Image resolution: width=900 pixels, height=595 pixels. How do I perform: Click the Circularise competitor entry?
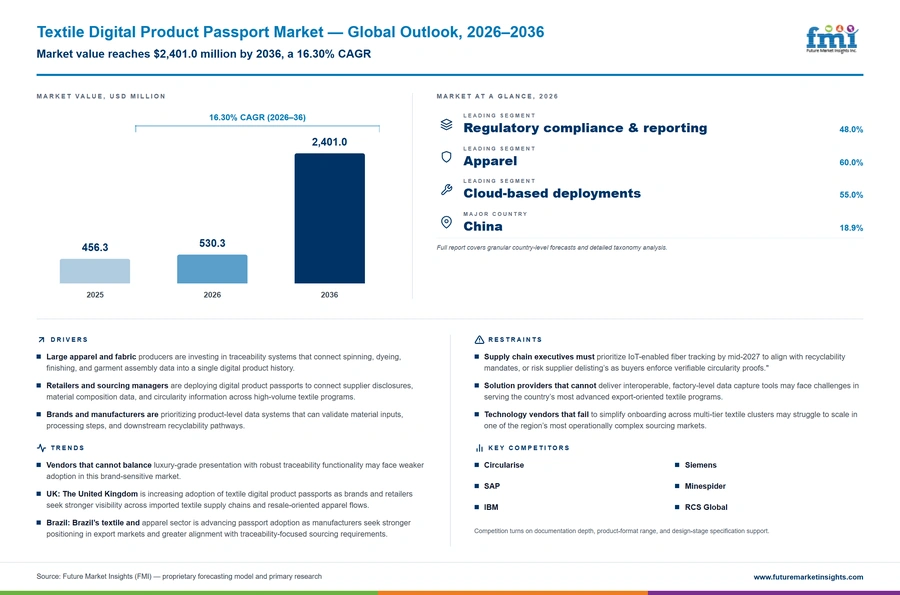[504, 465]
